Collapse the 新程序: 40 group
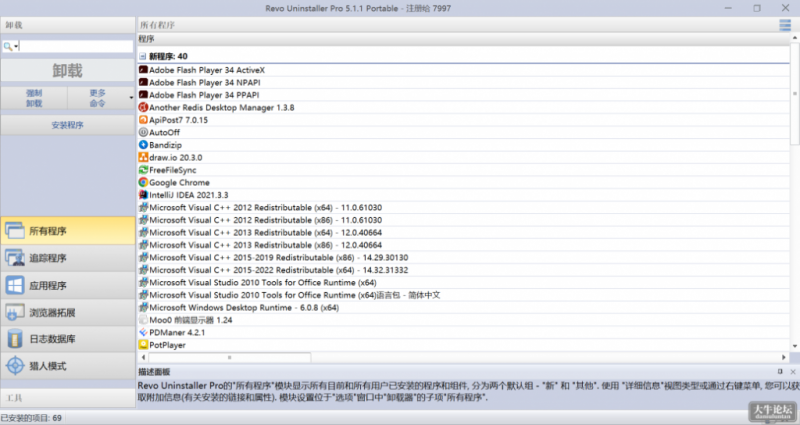This screenshot has height=425, width=800. click(x=142, y=56)
